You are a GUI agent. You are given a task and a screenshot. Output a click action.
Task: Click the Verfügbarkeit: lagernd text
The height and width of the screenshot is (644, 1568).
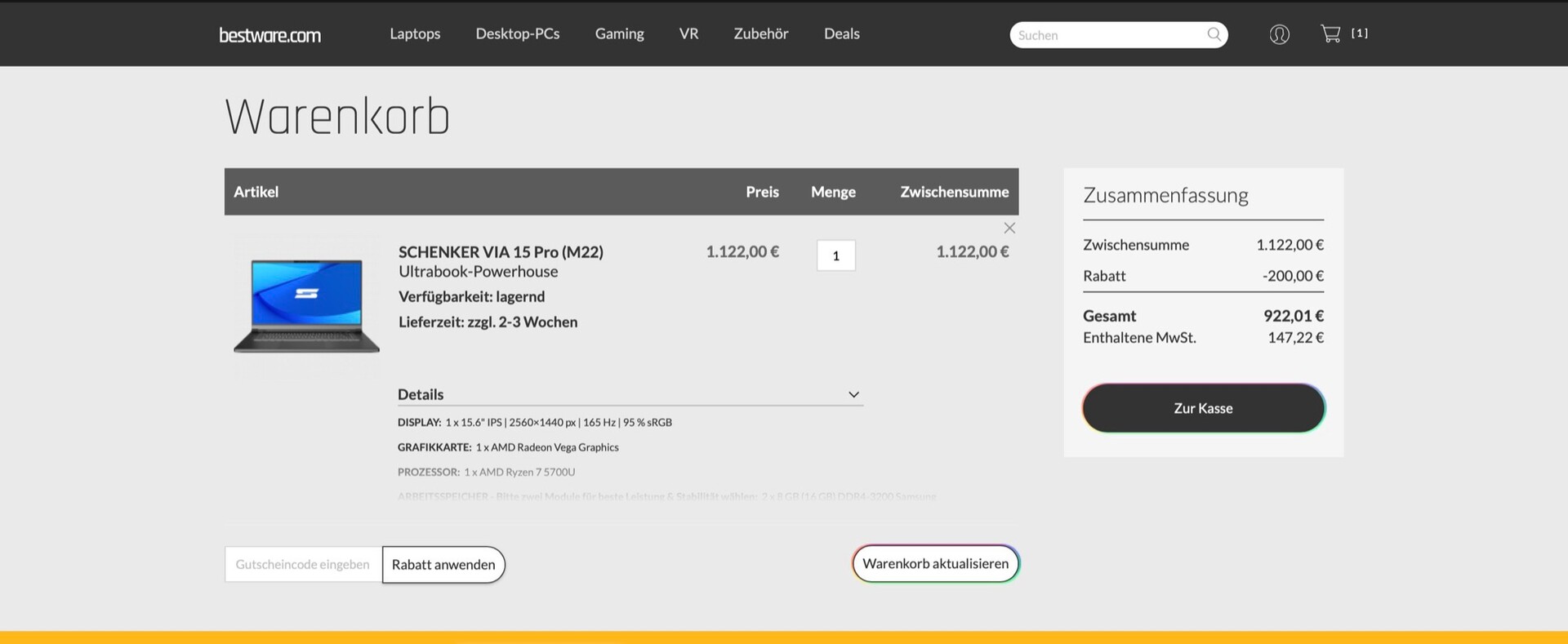coord(471,296)
